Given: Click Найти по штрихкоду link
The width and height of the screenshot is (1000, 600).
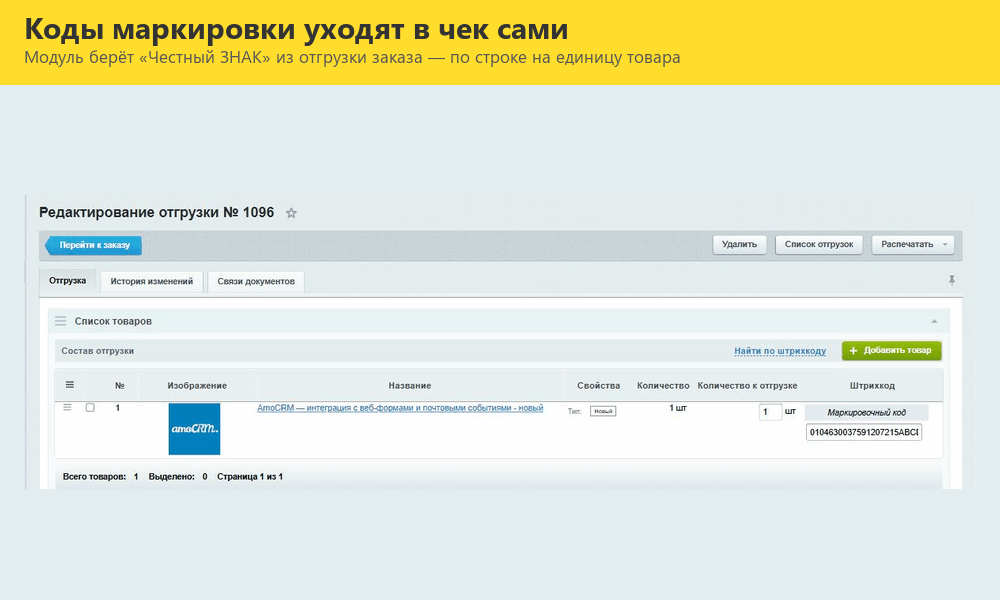Looking at the screenshot, I should pos(780,351).
